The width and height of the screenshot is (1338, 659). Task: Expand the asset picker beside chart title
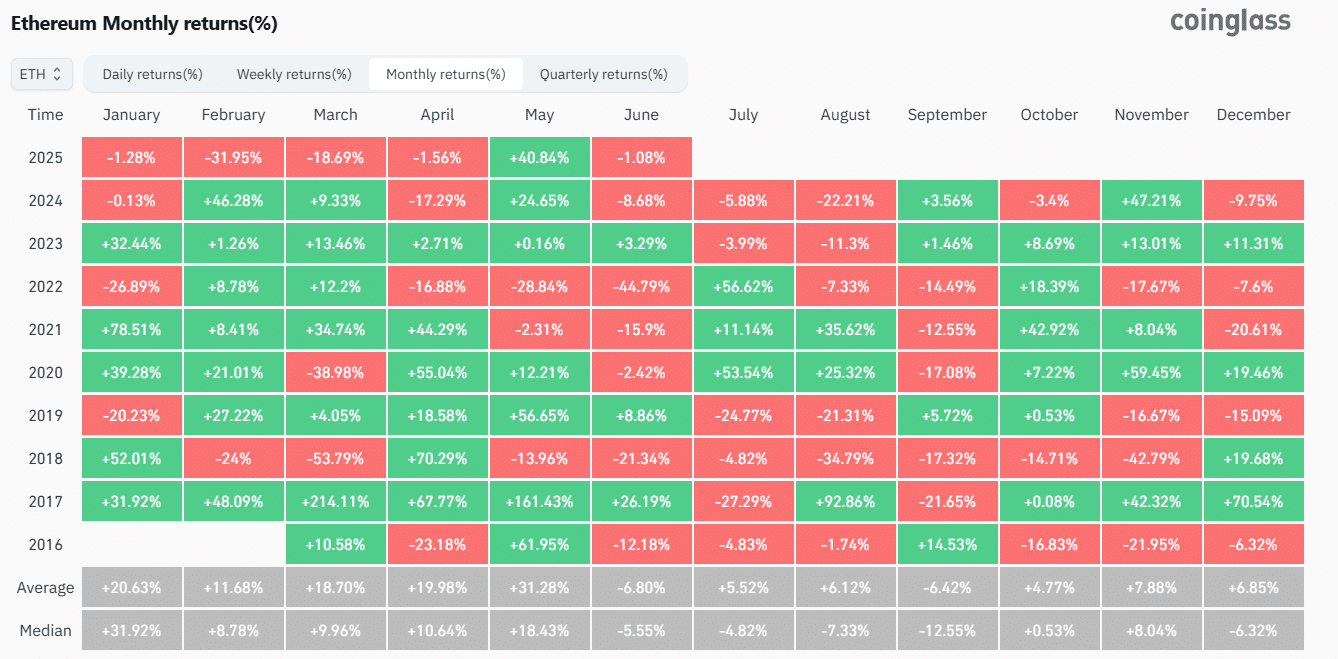pyautogui.click(x=41, y=73)
